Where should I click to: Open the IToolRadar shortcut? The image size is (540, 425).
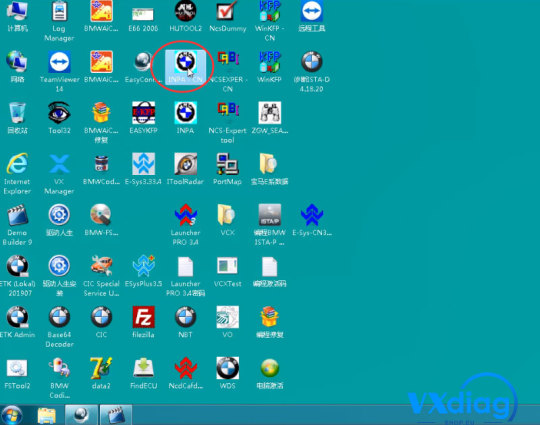[186, 169]
